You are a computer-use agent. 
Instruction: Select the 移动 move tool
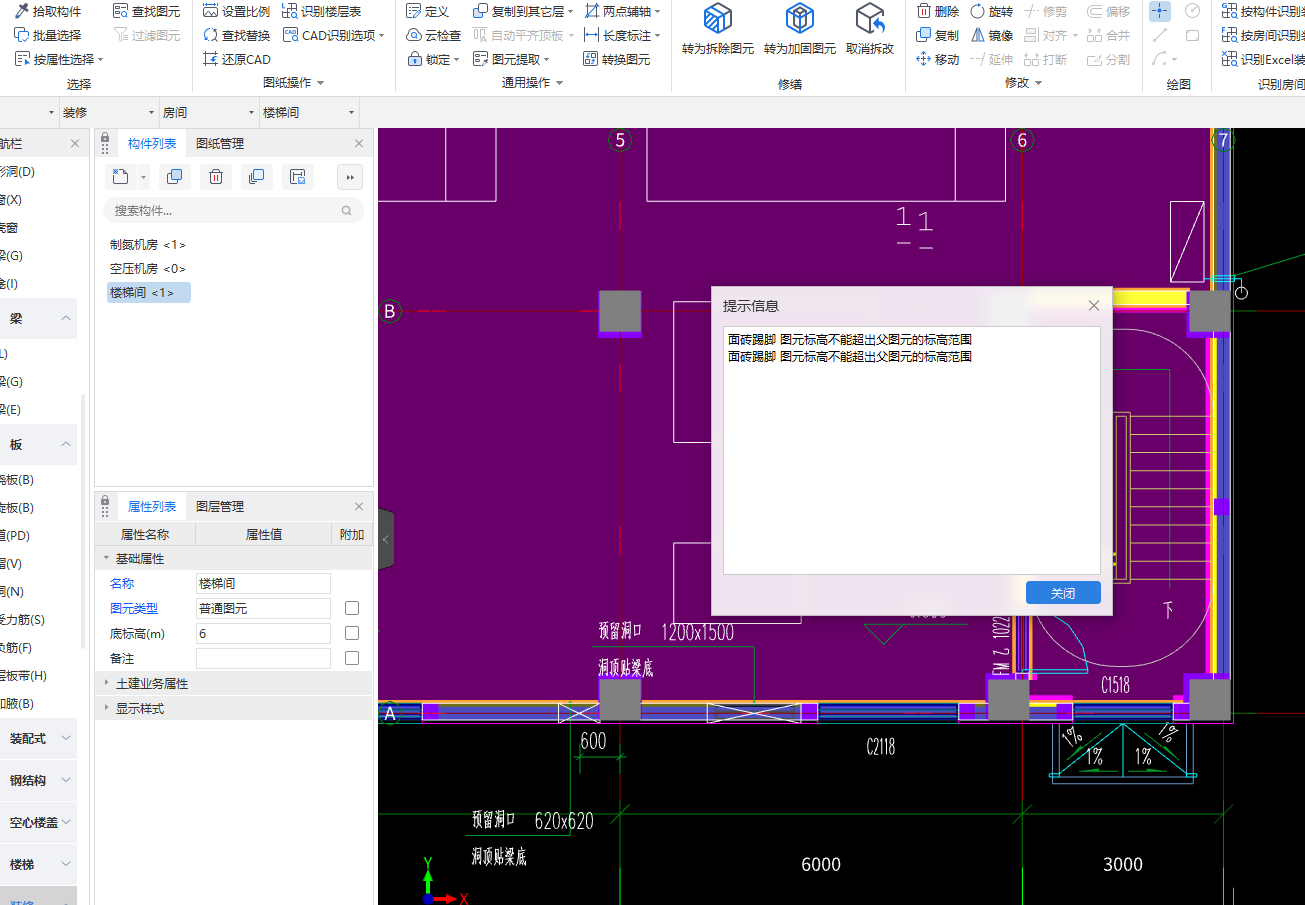(x=938, y=59)
